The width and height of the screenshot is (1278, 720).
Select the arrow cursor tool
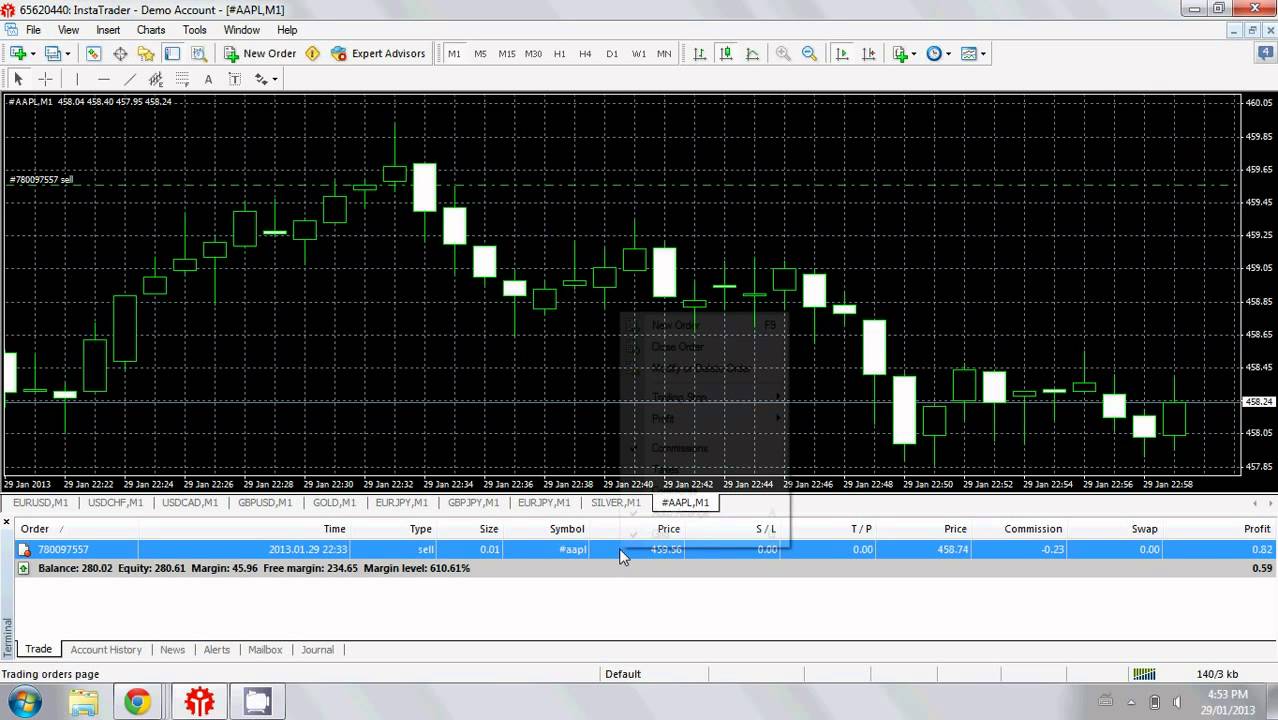(x=18, y=79)
